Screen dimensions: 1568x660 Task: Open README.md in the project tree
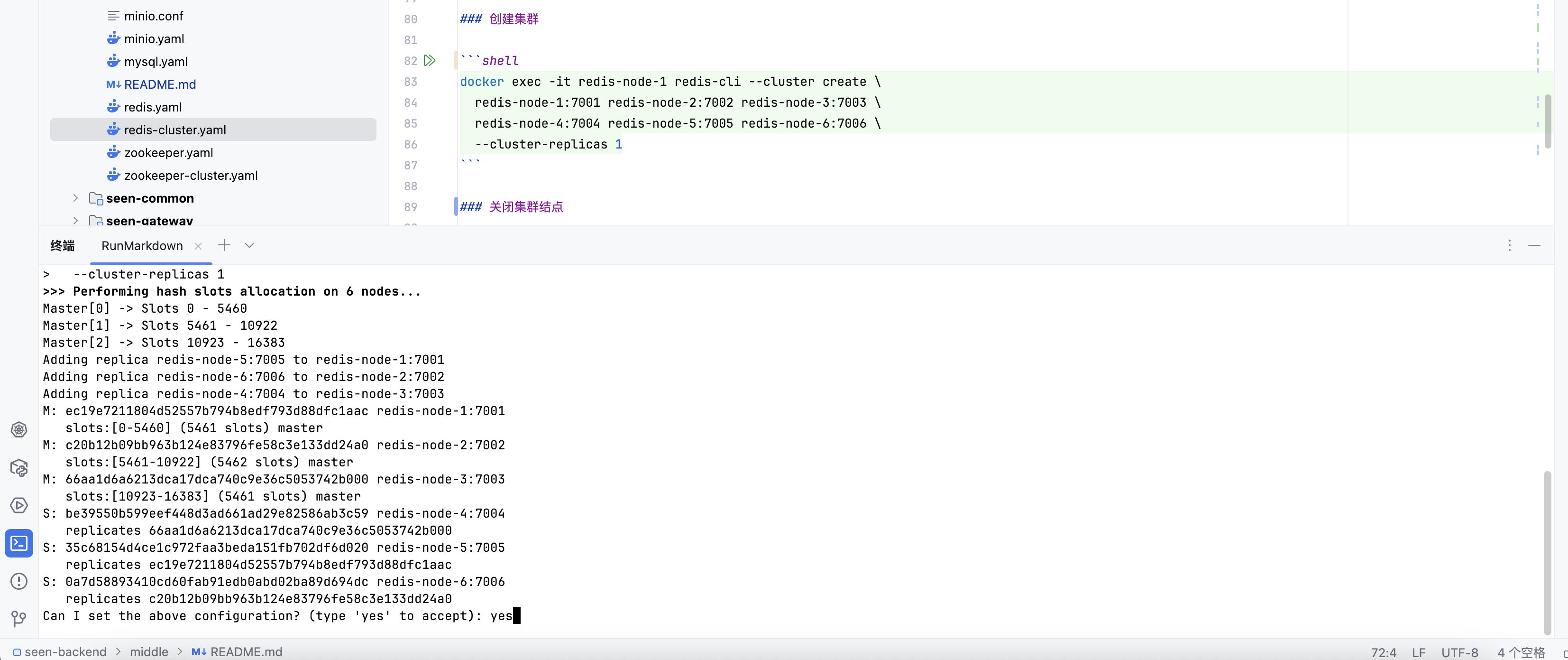click(x=159, y=84)
